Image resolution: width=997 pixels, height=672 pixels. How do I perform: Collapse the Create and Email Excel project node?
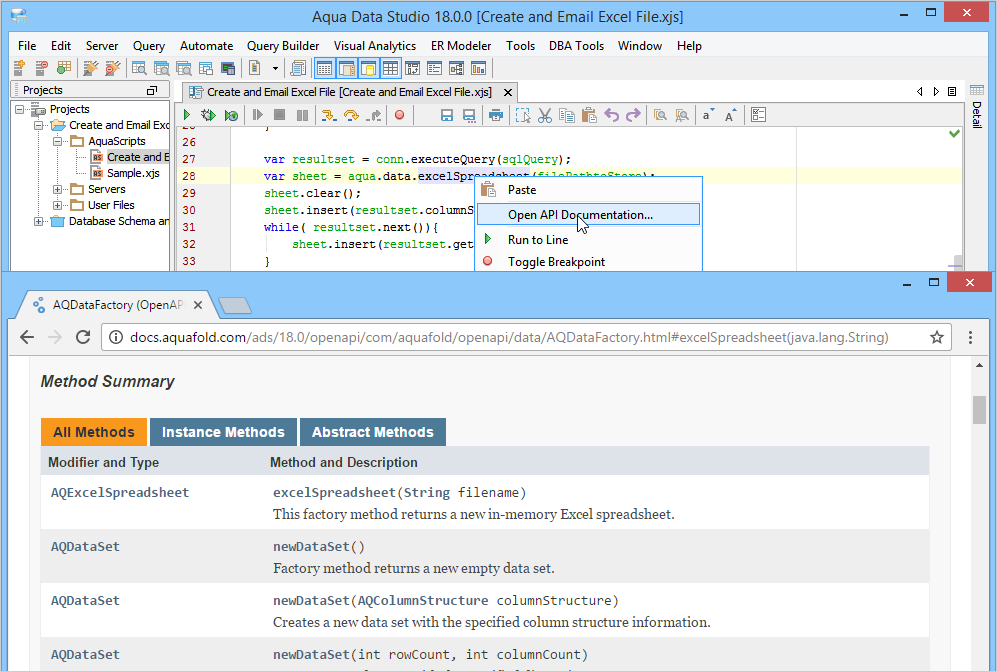(39, 125)
